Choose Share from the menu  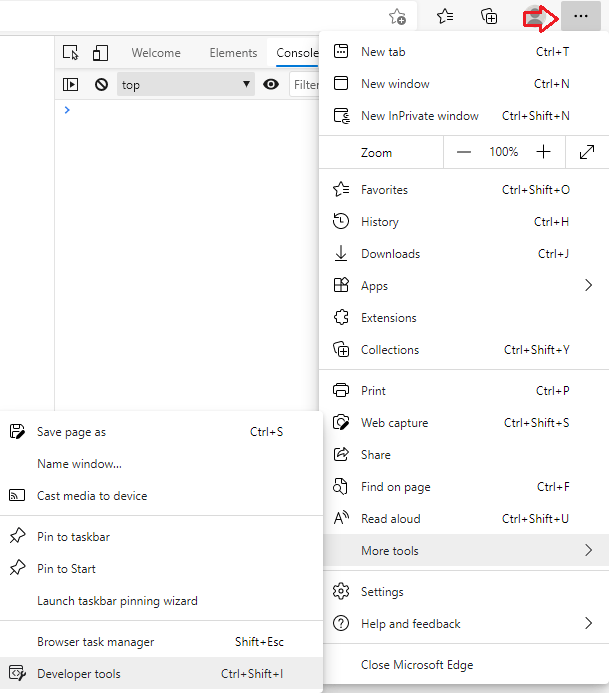pyautogui.click(x=464, y=454)
